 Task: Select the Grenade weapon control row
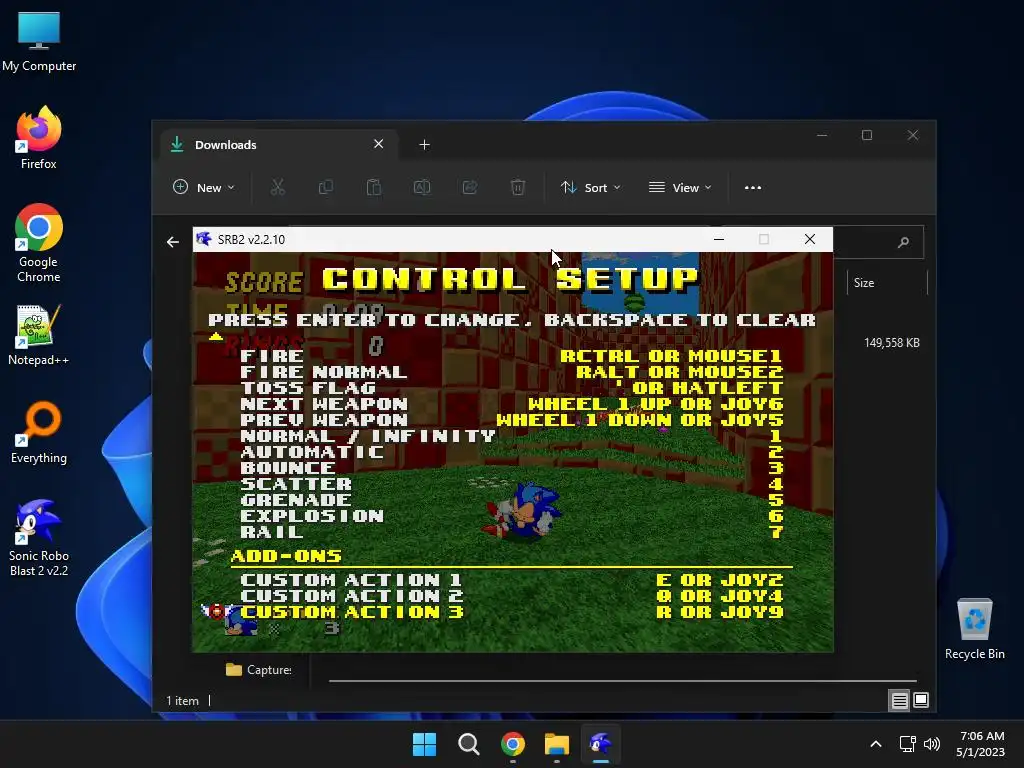click(511, 500)
